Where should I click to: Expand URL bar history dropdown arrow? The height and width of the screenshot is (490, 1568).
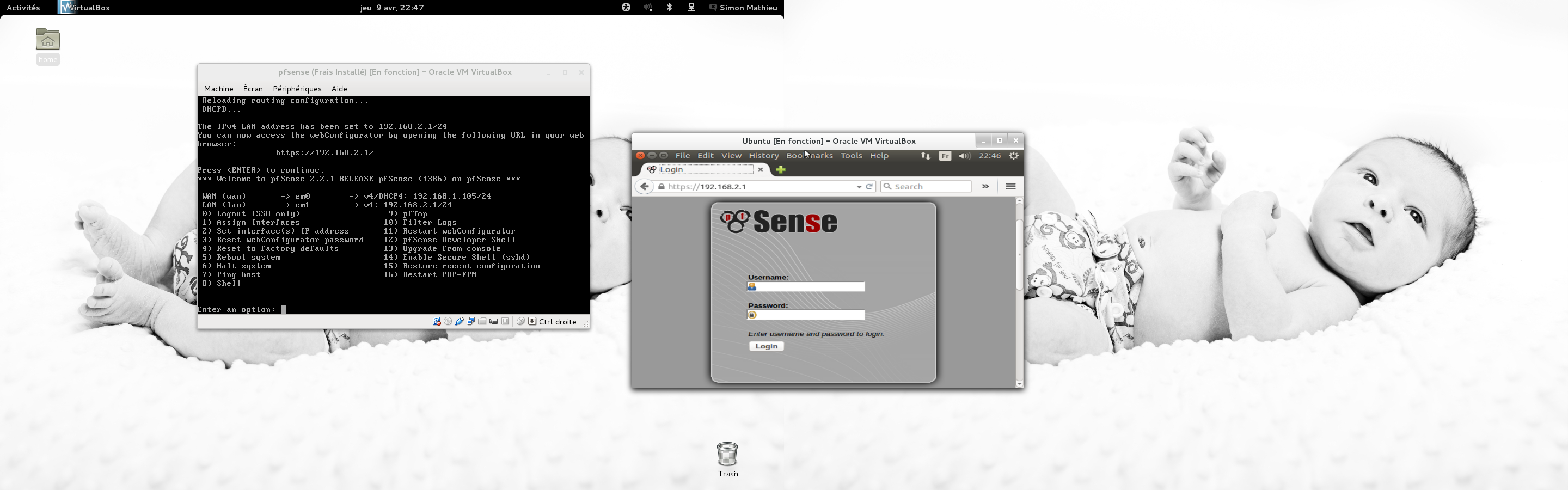tap(859, 187)
